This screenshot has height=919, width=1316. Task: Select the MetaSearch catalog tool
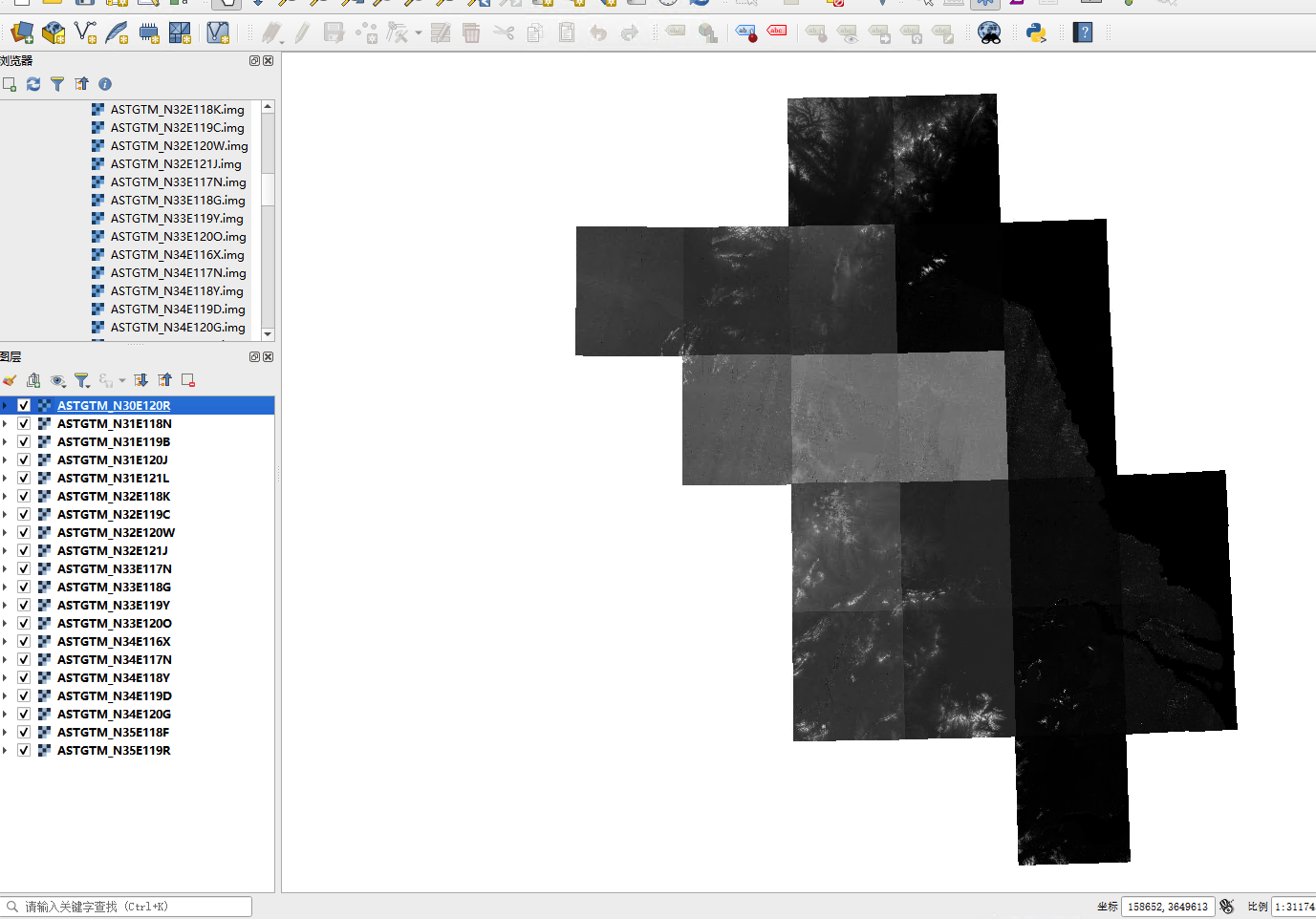(988, 32)
